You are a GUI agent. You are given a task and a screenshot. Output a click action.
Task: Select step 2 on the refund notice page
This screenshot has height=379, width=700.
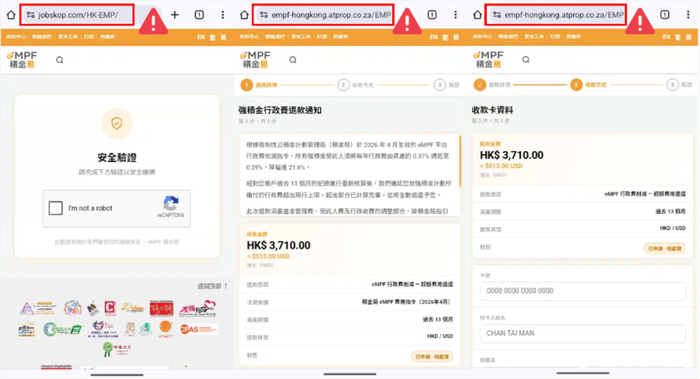tap(343, 85)
